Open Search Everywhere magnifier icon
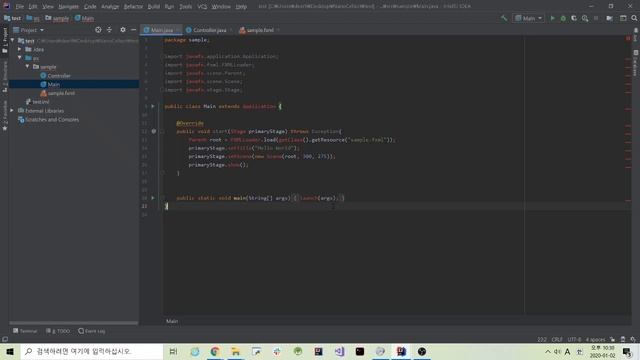Viewport: 640px width, 360px height. (634, 18)
